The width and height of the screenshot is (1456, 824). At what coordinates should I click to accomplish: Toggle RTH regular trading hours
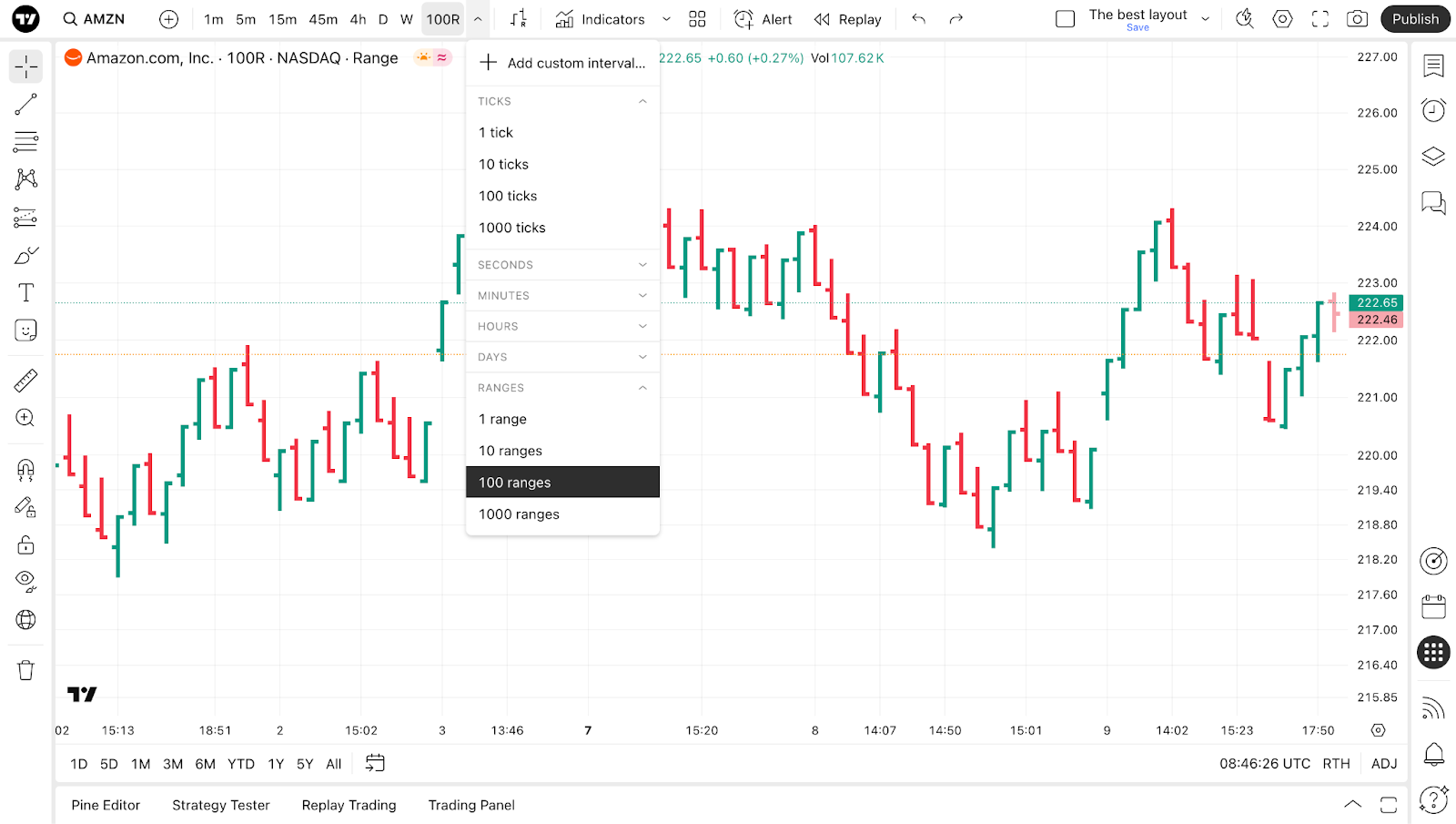(1336, 764)
